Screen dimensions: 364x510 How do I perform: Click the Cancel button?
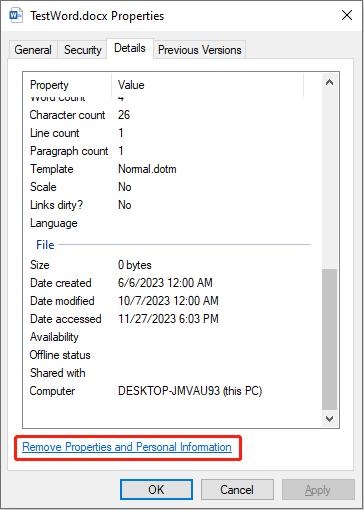237,490
